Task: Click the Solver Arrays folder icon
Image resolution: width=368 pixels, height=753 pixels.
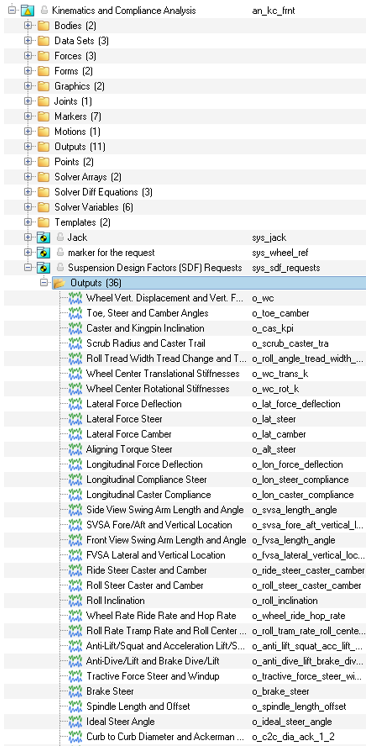Action: point(43,177)
